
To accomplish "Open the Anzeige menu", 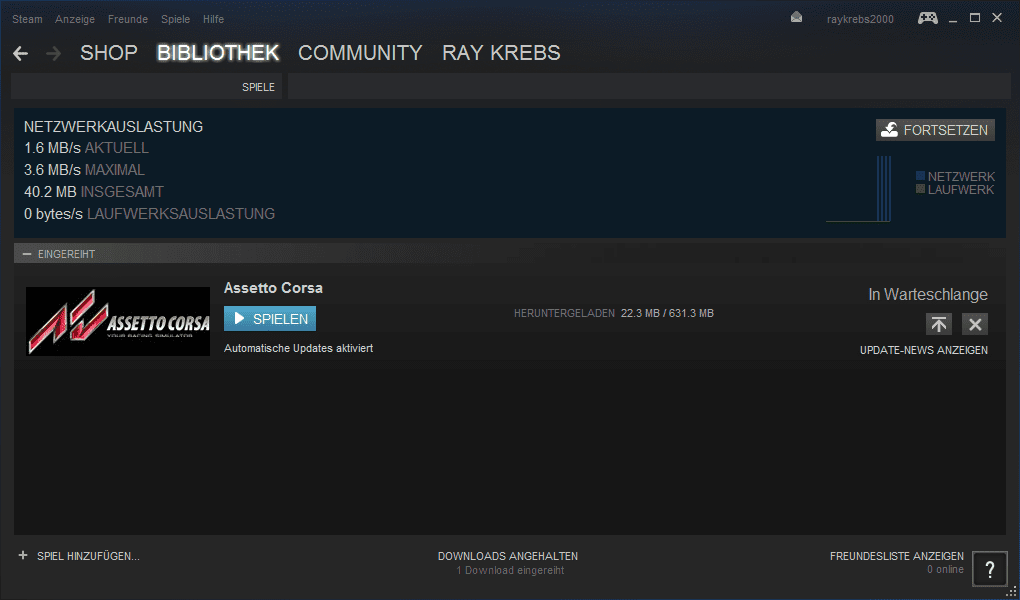I will click(75, 19).
